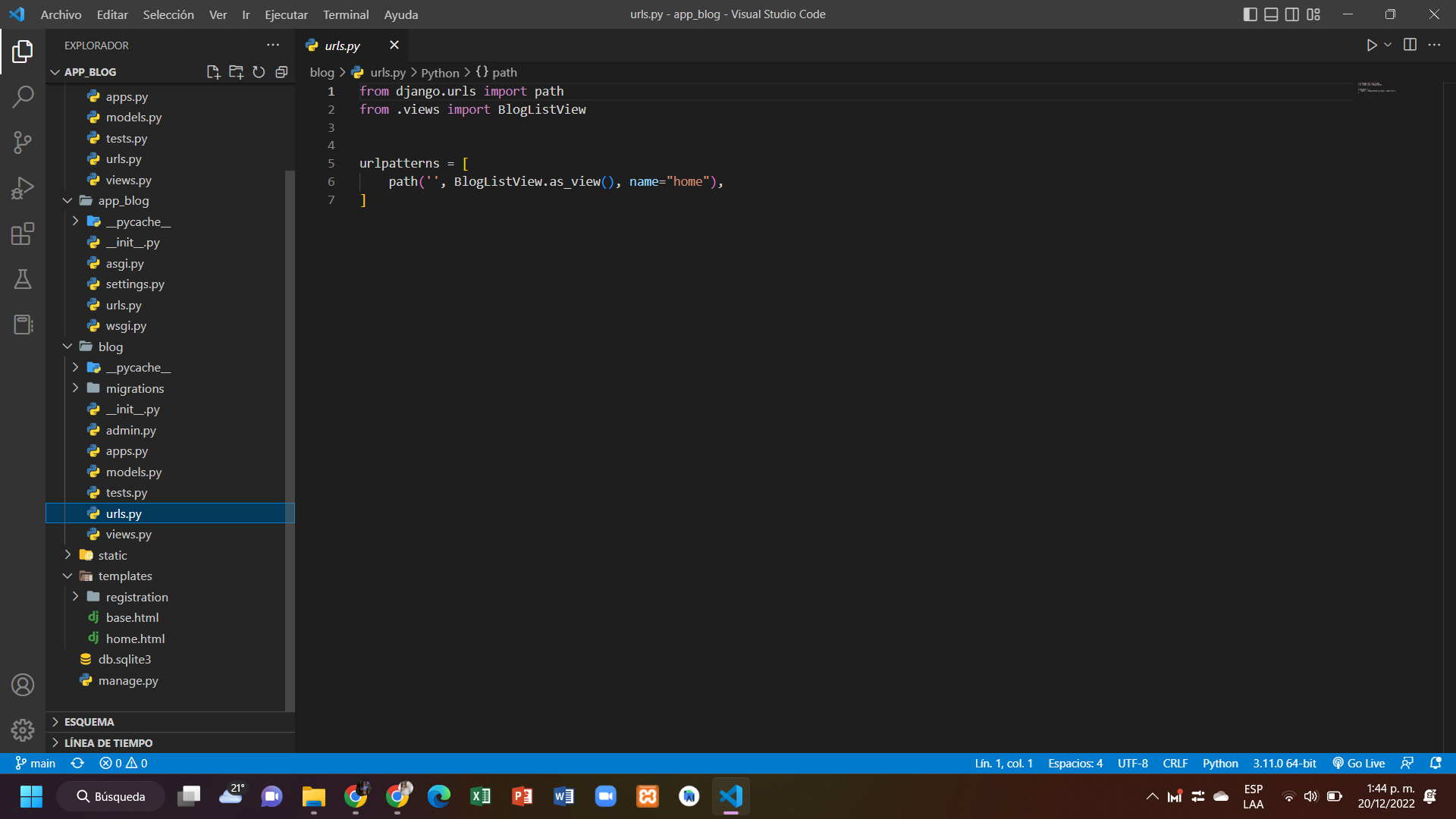Image resolution: width=1456 pixels, height=819 pixels.
Task: Create a new folder in APP_BLOG
Action: click(236, 72)
